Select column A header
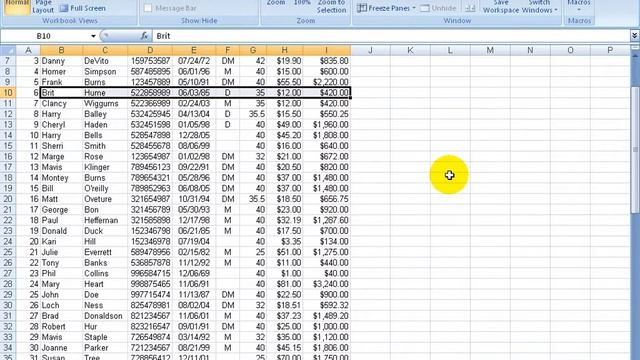 (28, 50)
